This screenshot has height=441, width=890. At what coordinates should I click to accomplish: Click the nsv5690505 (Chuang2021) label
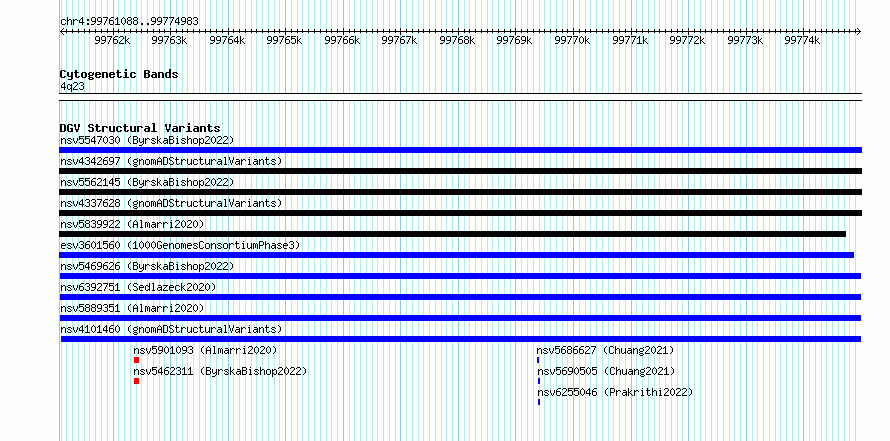(606, 371)
